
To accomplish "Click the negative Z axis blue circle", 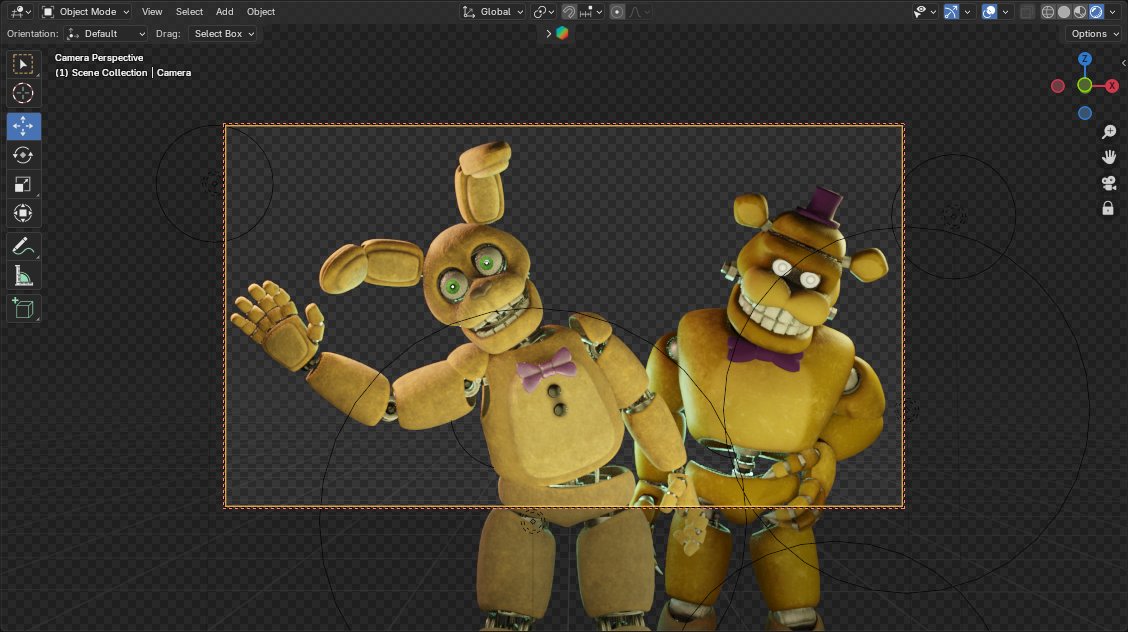I will click(x=1085, y=113).
